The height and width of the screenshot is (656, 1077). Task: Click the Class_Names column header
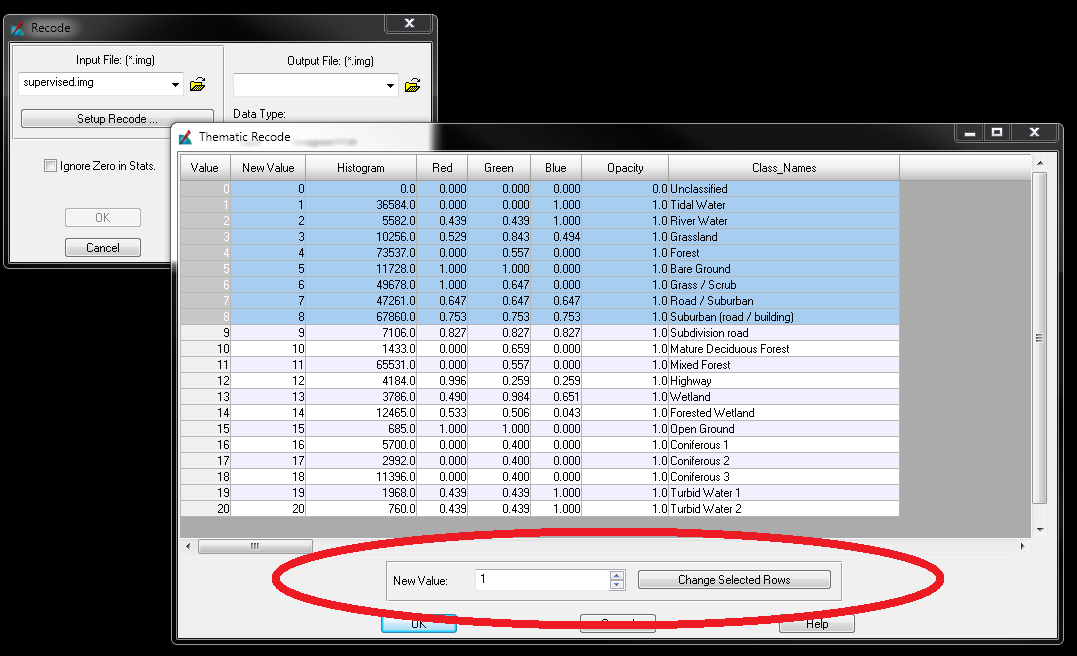pyautogui.click(x=784, y=168)
